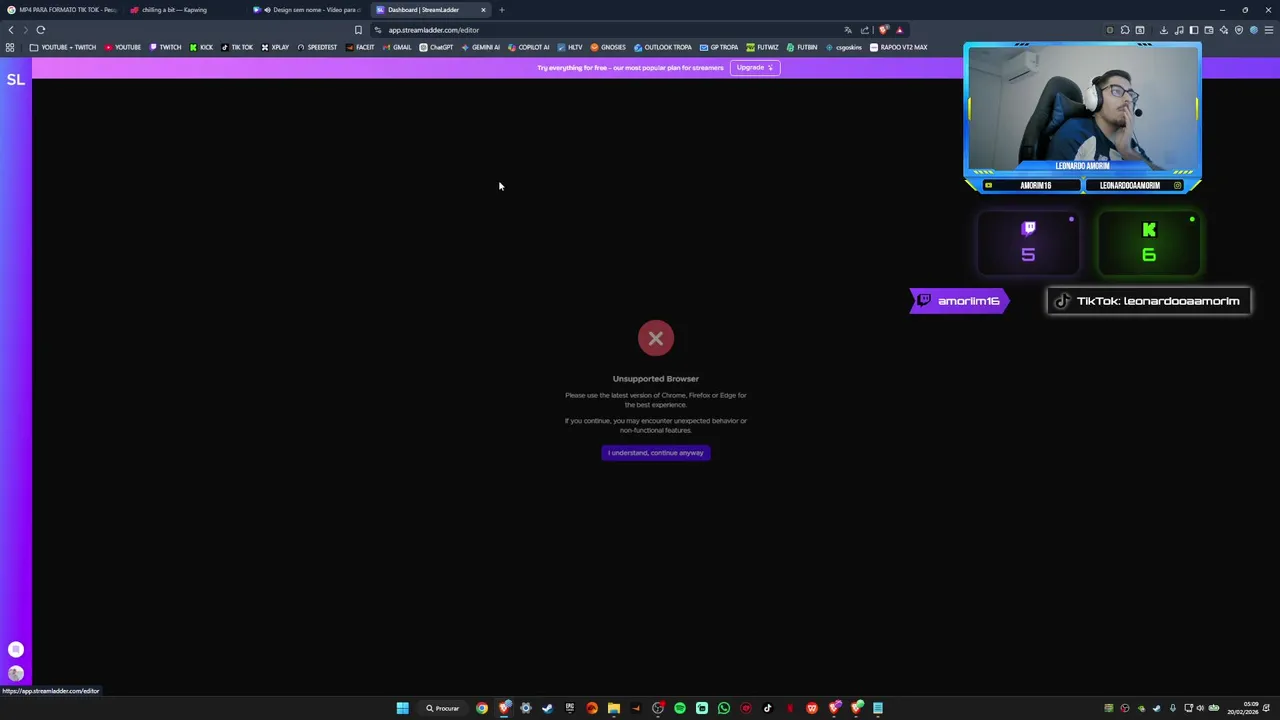Open the Brave VPN shield icon

[1239, 30]
